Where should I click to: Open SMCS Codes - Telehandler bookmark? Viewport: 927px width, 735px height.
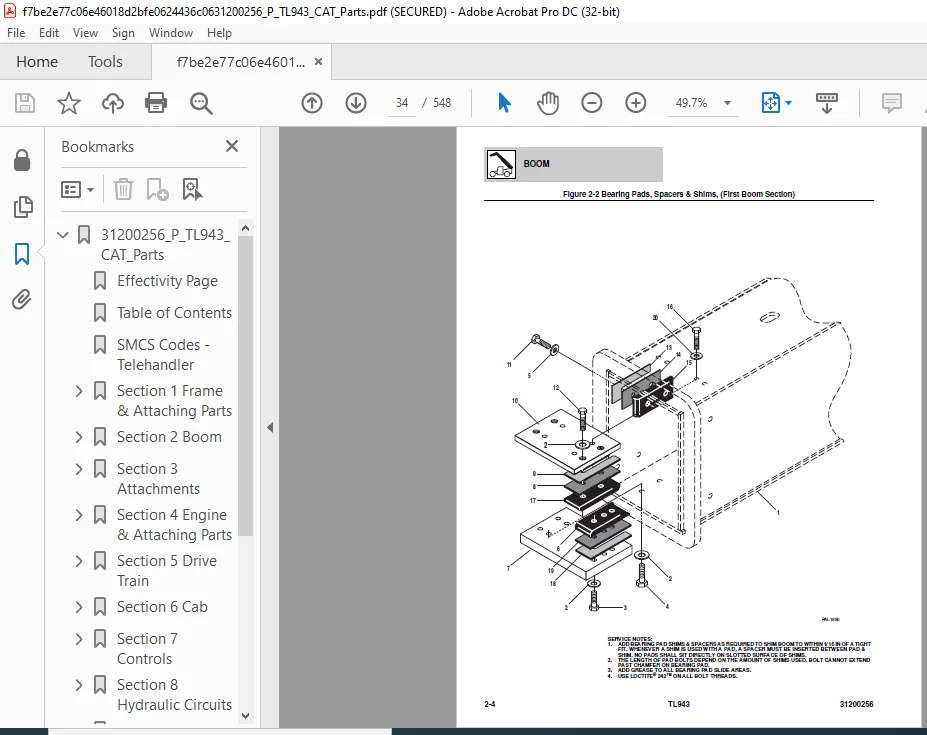click(163, 355)
